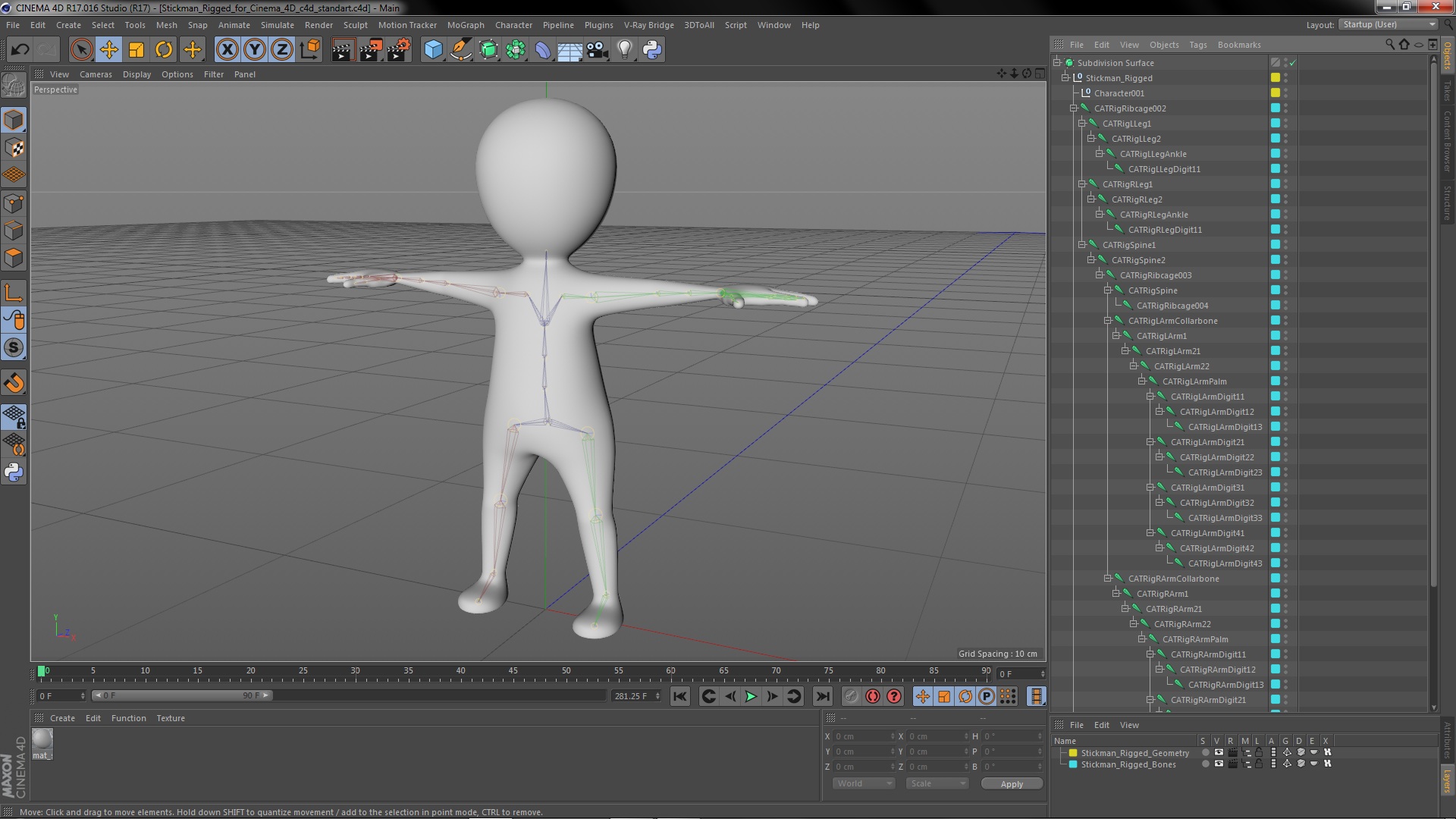Toggle Stickman_Rigged_Geometry layer solo dot
Viewport: 1456px width, 819px height.
click(1205, 753)
